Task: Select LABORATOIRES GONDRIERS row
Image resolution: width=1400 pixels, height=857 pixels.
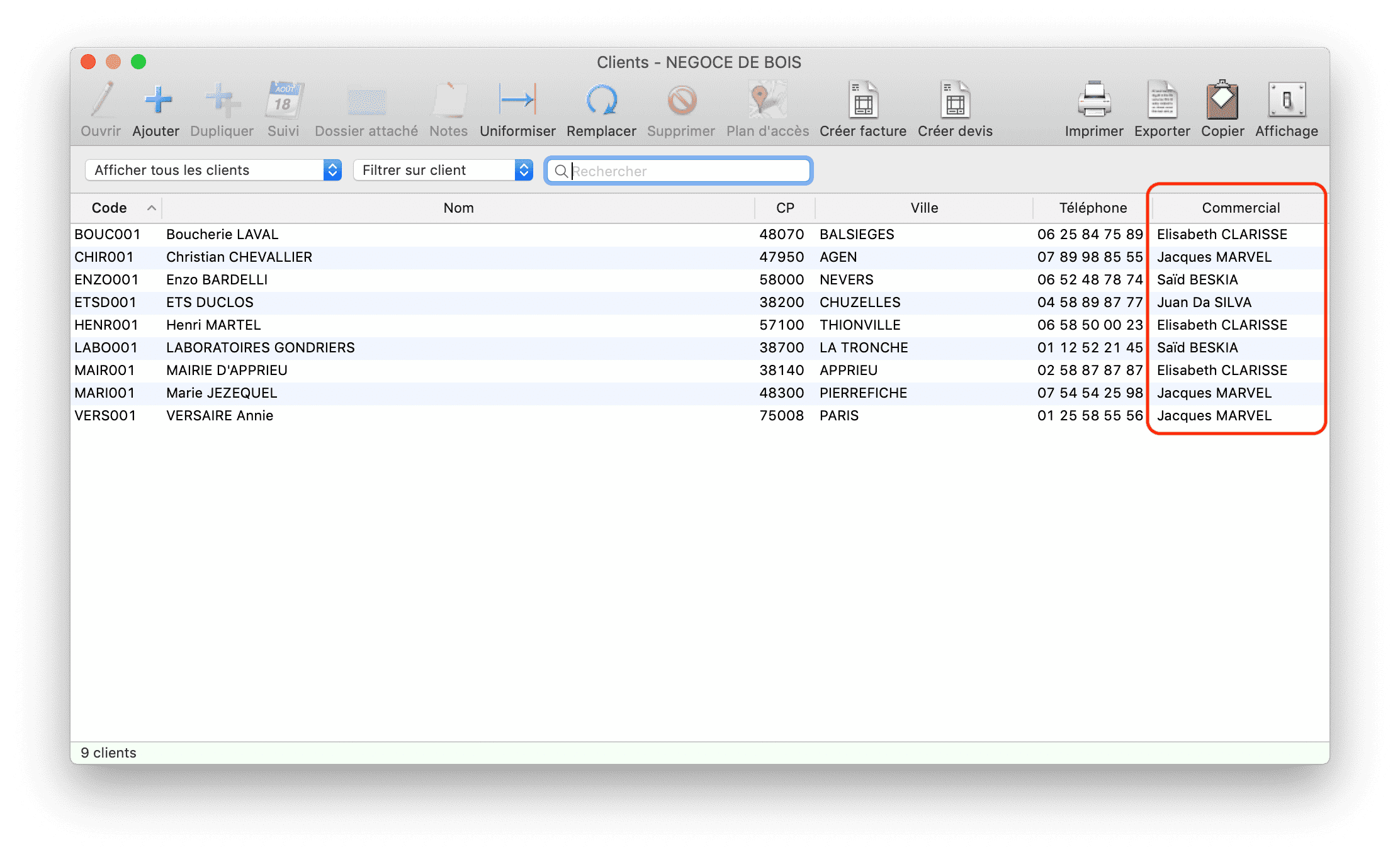Action: click(x=261, y=347)
